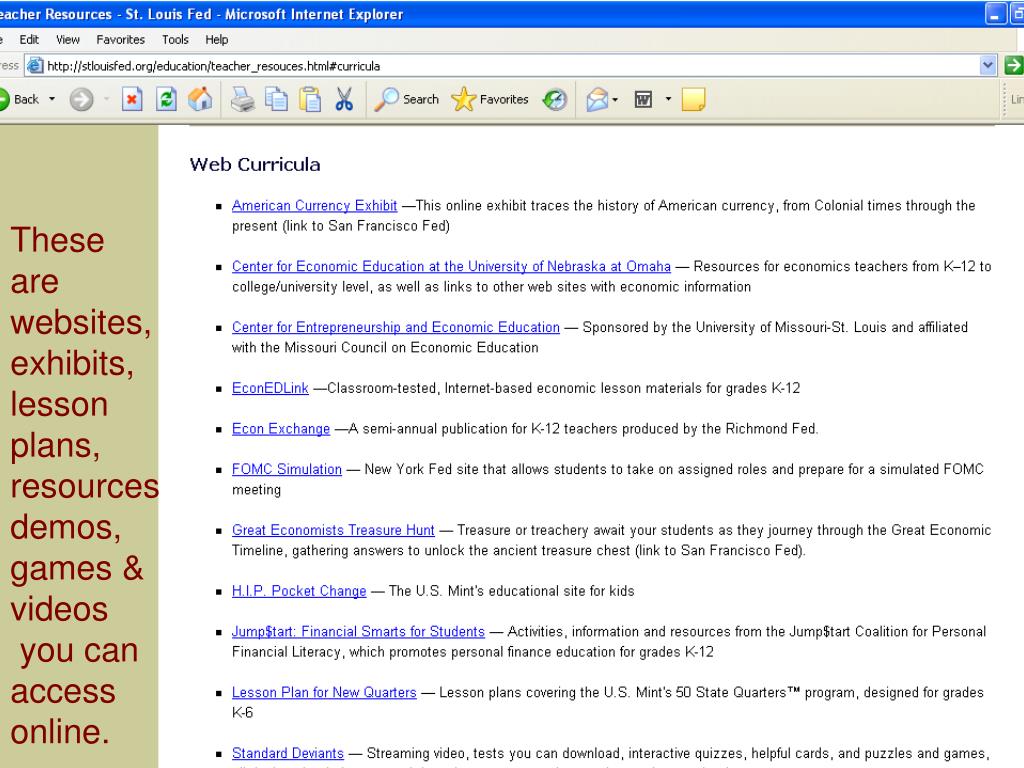
Task: Click the Print icon in toolbar
Action: pyautogui.click(x=242, y=99)
